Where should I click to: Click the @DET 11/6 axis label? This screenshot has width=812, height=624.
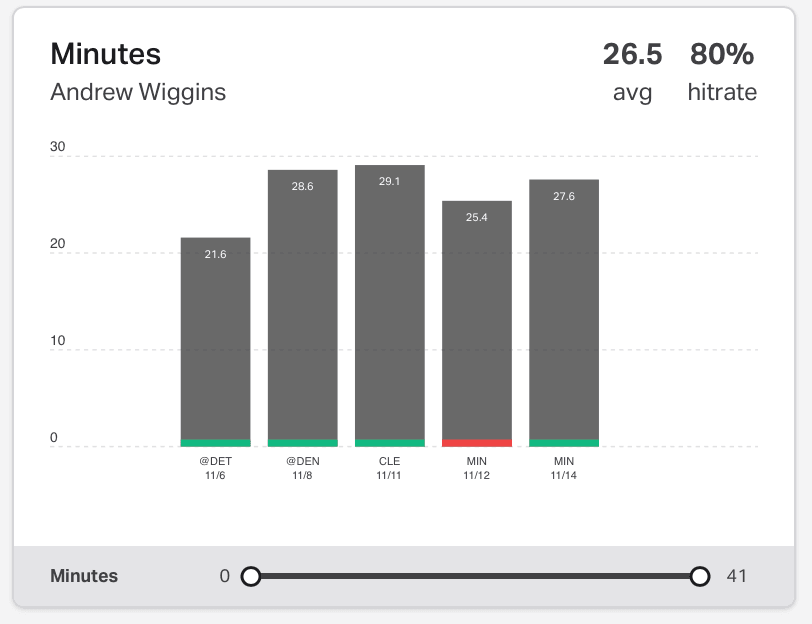pyautogui.click(x=215, y=468)
